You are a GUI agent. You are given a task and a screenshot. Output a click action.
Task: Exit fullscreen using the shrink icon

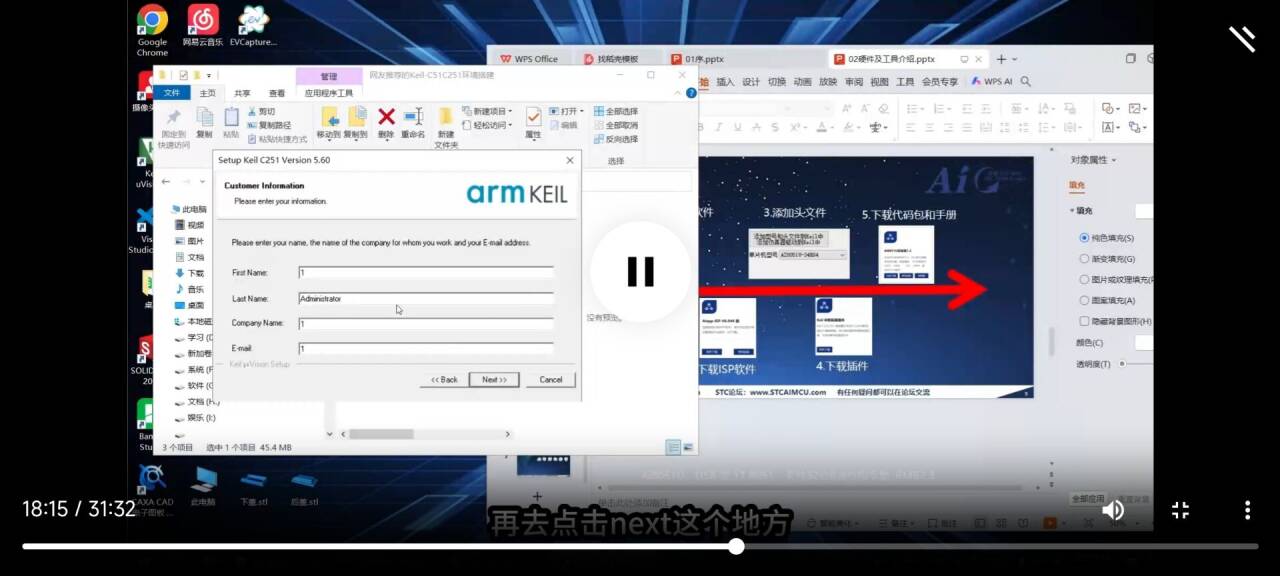[x=1180, y=510]
